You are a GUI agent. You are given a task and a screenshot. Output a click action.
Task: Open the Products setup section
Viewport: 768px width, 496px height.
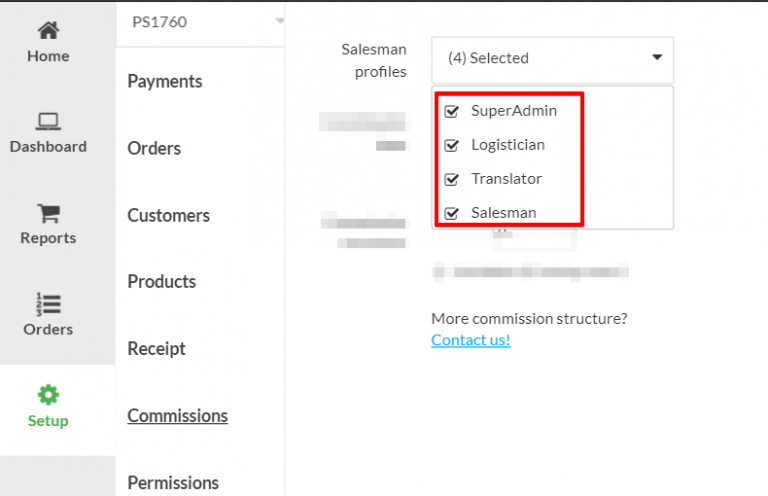coord(162,282)
